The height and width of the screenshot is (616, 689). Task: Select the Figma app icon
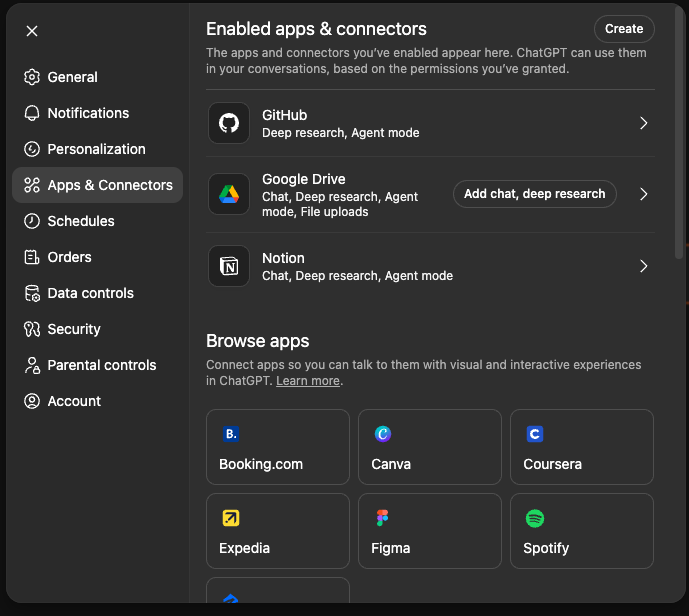point(382,518)
